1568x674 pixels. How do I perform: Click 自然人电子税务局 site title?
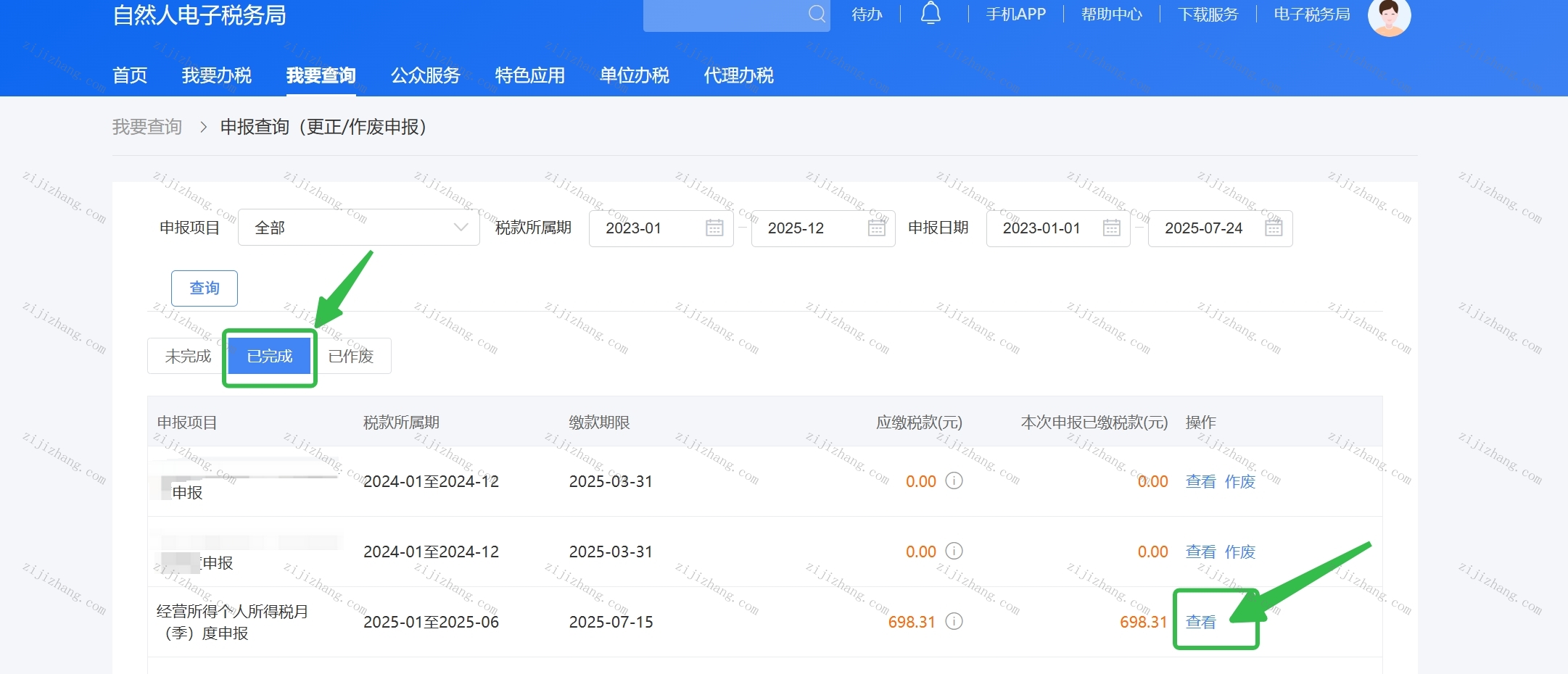(199, 15)
